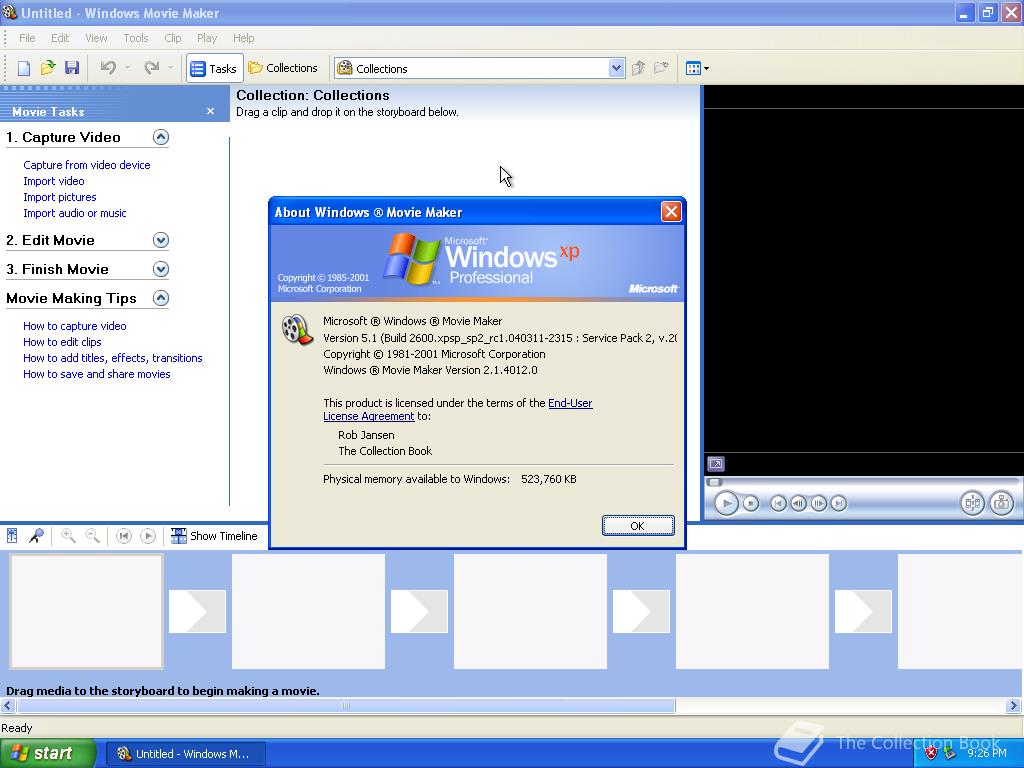
Task: Collapse the Movie Making Tips section
Action: [161, 298]
